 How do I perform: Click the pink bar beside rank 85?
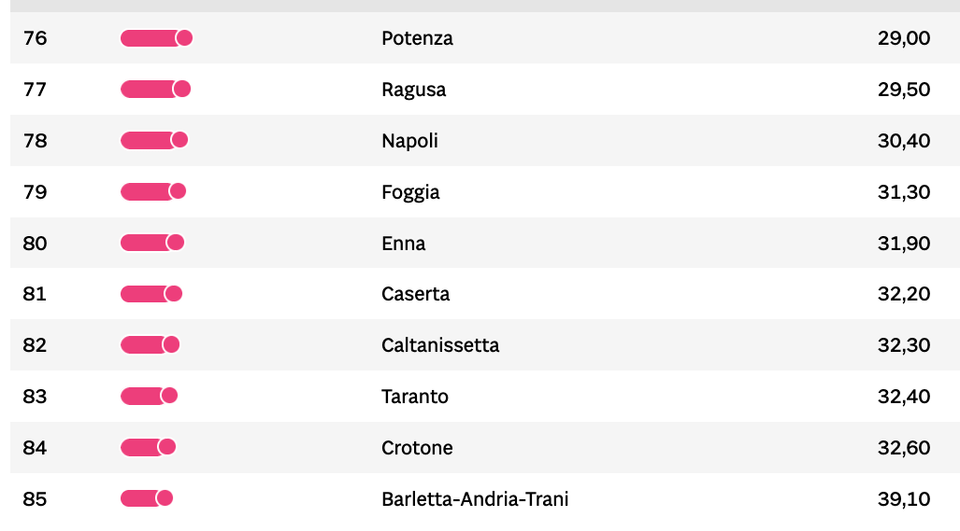pos(146,498)
